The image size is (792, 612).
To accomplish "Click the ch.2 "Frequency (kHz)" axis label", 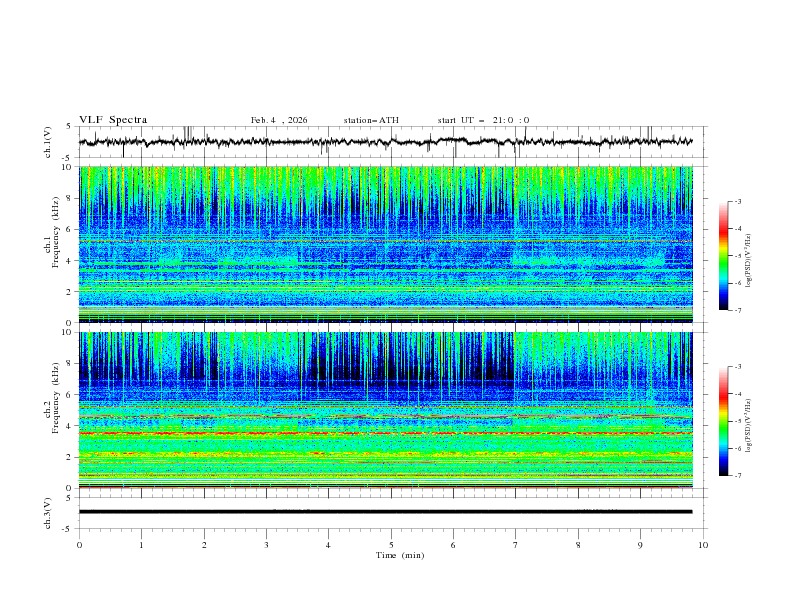I will click(x=56, y=398).
